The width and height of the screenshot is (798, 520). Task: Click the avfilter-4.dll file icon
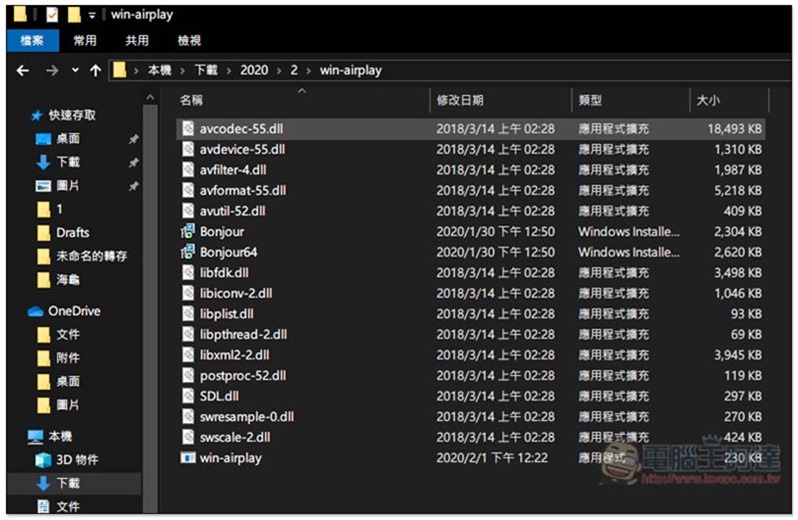(188, 170)
